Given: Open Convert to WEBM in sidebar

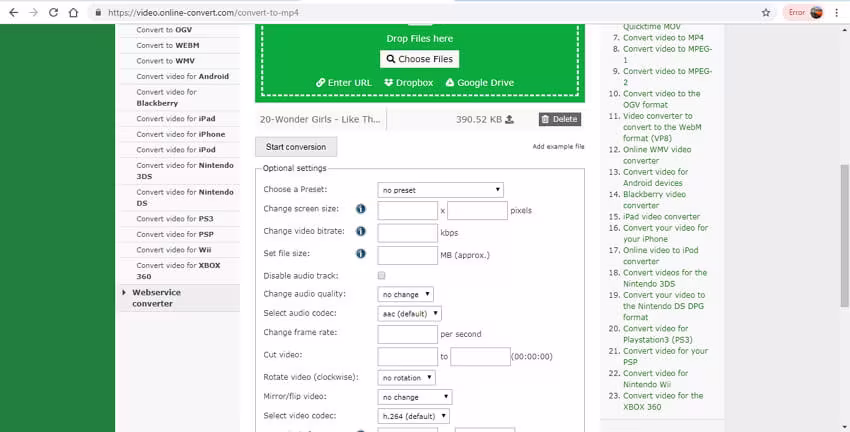Looking at the screenshot, I should (168, 45).
